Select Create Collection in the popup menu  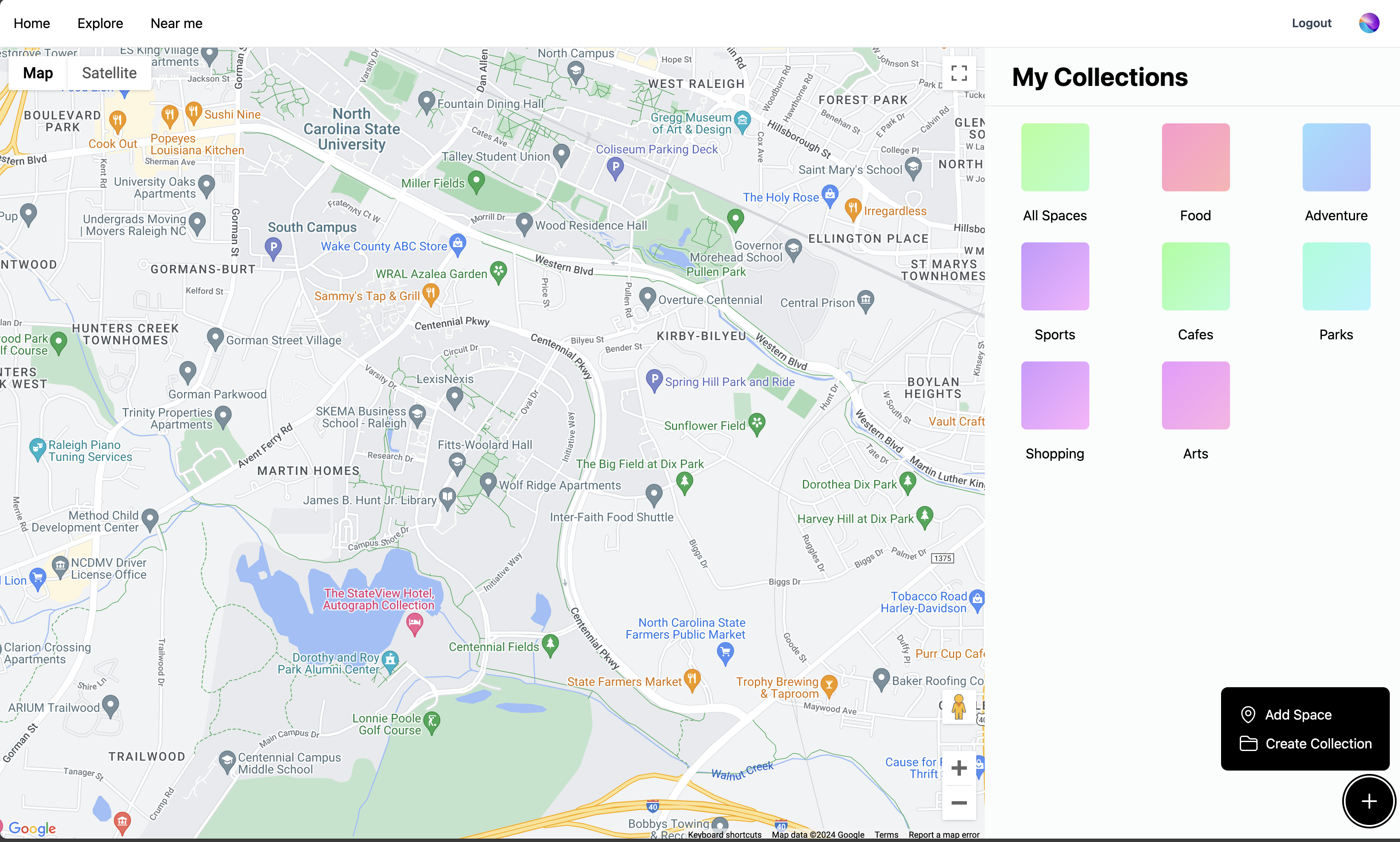click(1318, 744)
